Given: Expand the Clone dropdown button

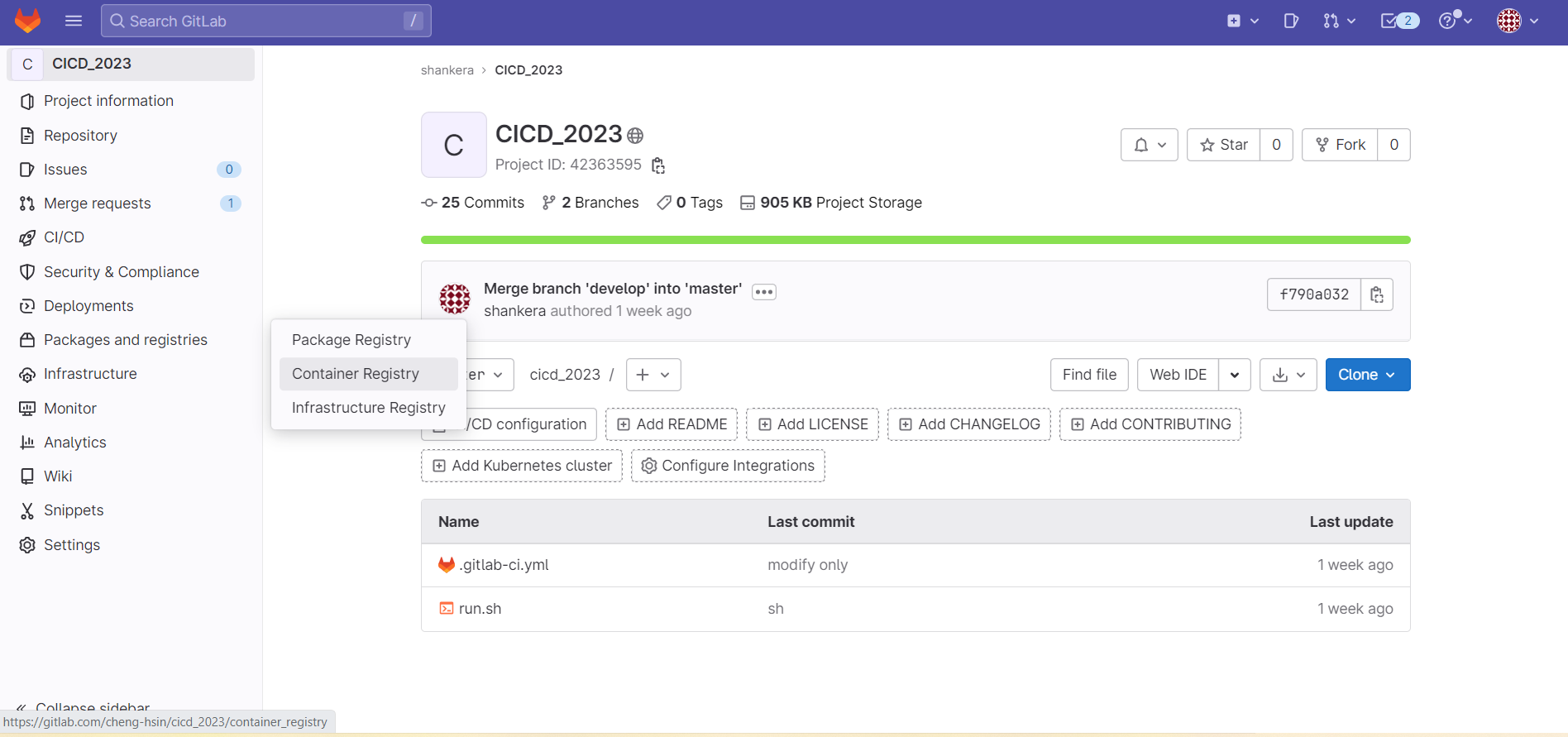Looking at the screenshot, I should click(x=1367, y=375).
